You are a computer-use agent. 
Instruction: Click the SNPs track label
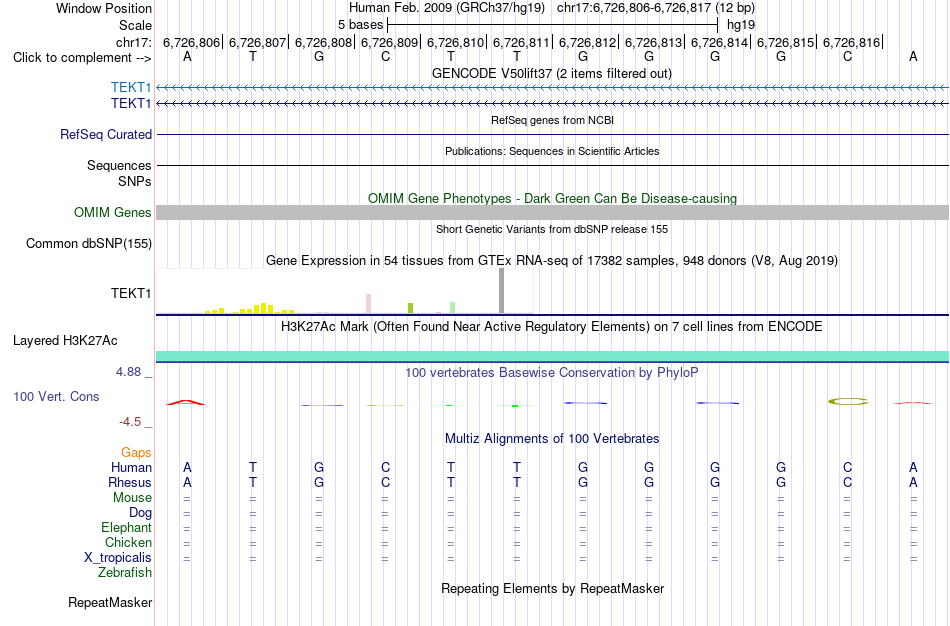[135, 181]
